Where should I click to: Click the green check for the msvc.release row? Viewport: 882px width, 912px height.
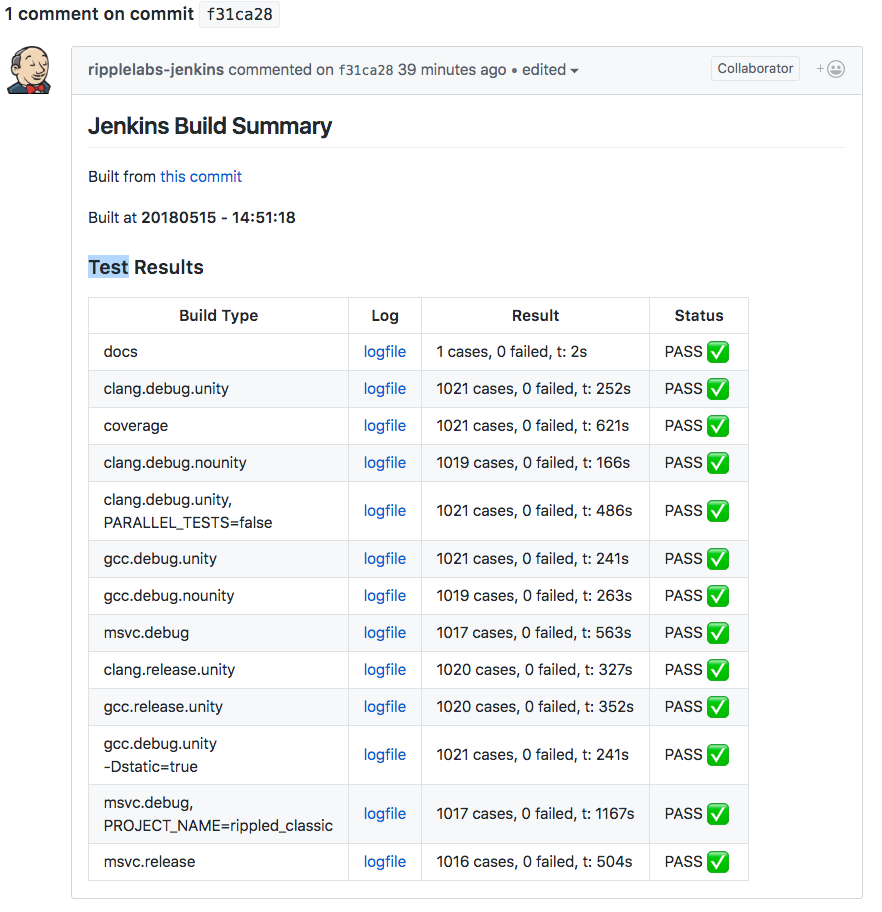click(x=718, y=862)
